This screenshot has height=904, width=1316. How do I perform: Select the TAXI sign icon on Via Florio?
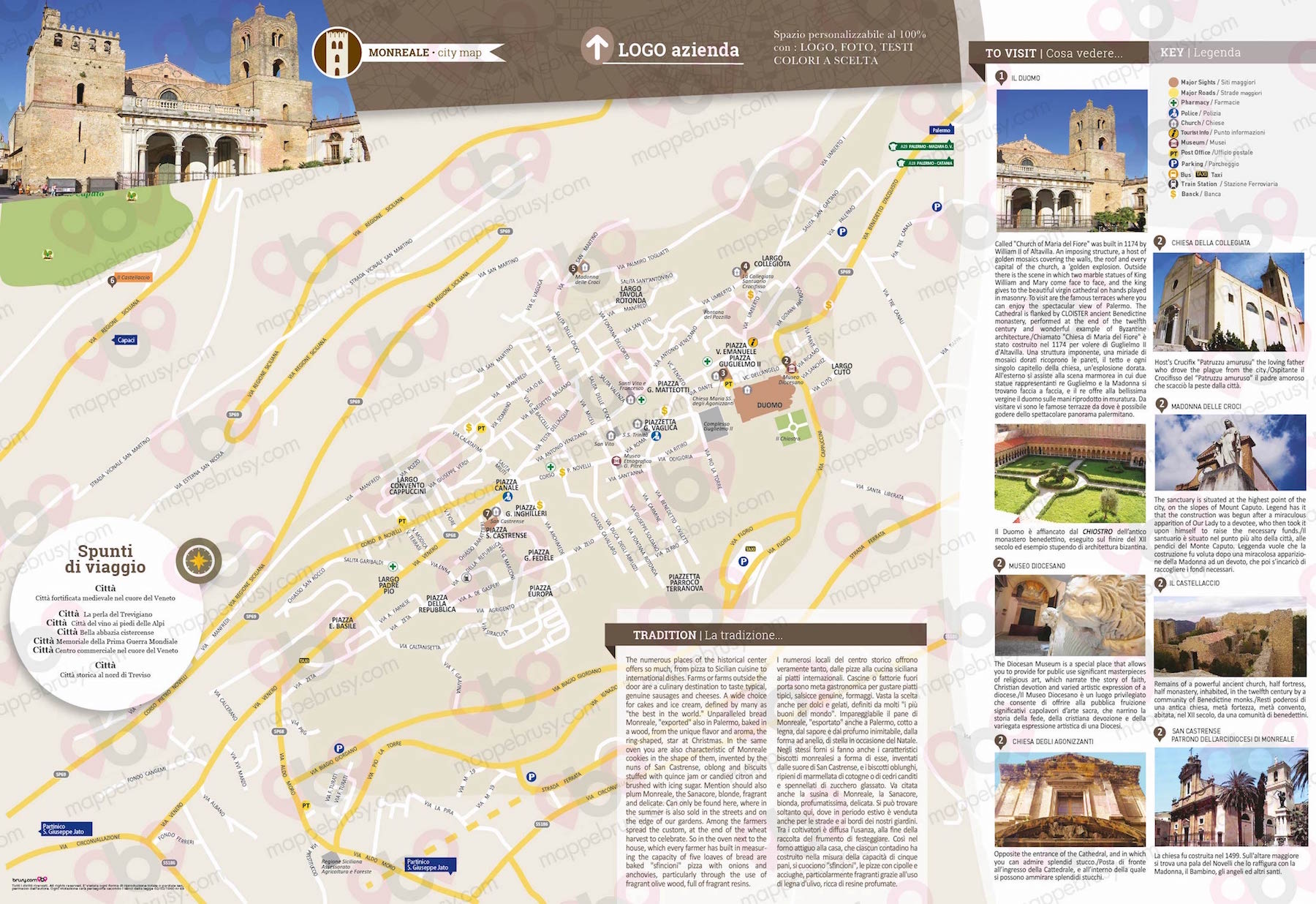tap(751, 549)
